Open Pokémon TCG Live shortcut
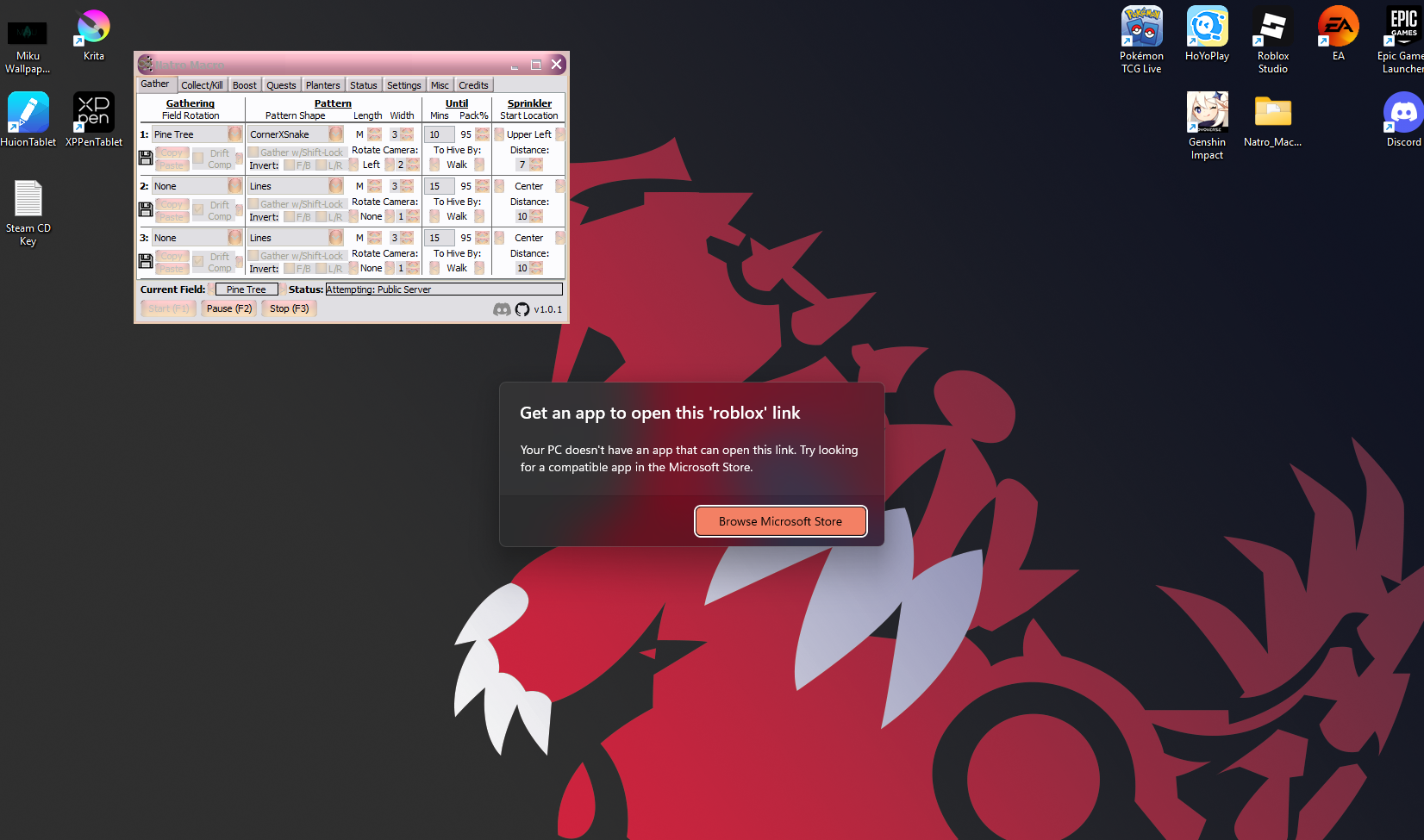 [1141, 40]
